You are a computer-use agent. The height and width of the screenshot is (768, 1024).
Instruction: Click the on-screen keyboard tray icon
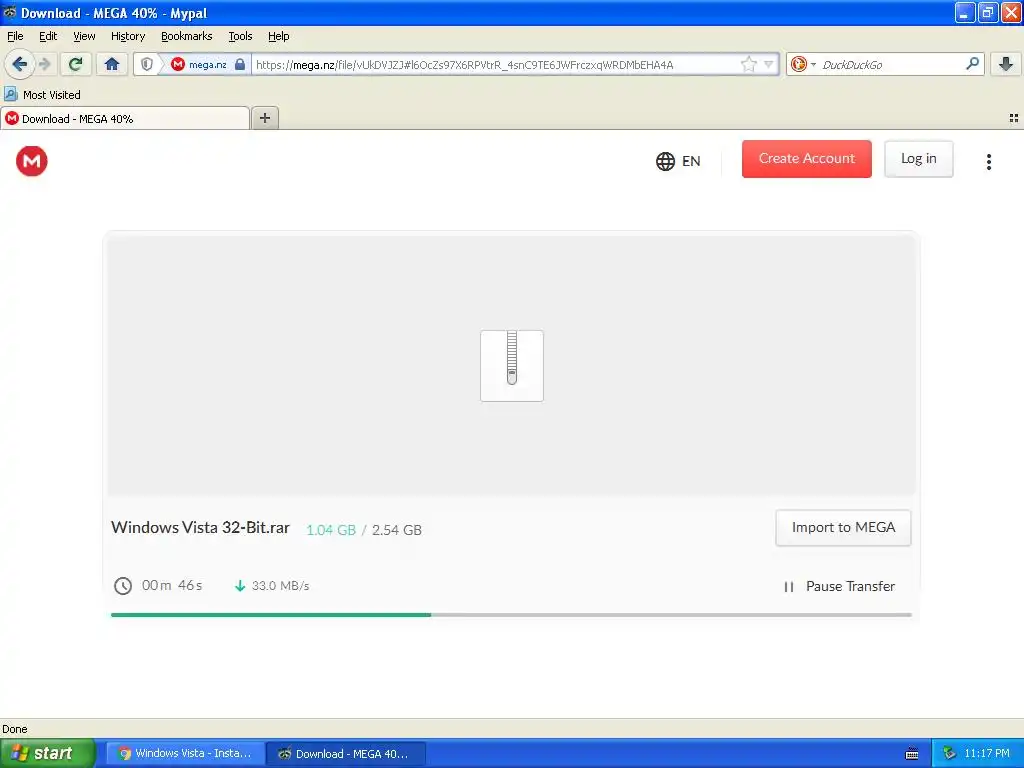click(912, 754)
